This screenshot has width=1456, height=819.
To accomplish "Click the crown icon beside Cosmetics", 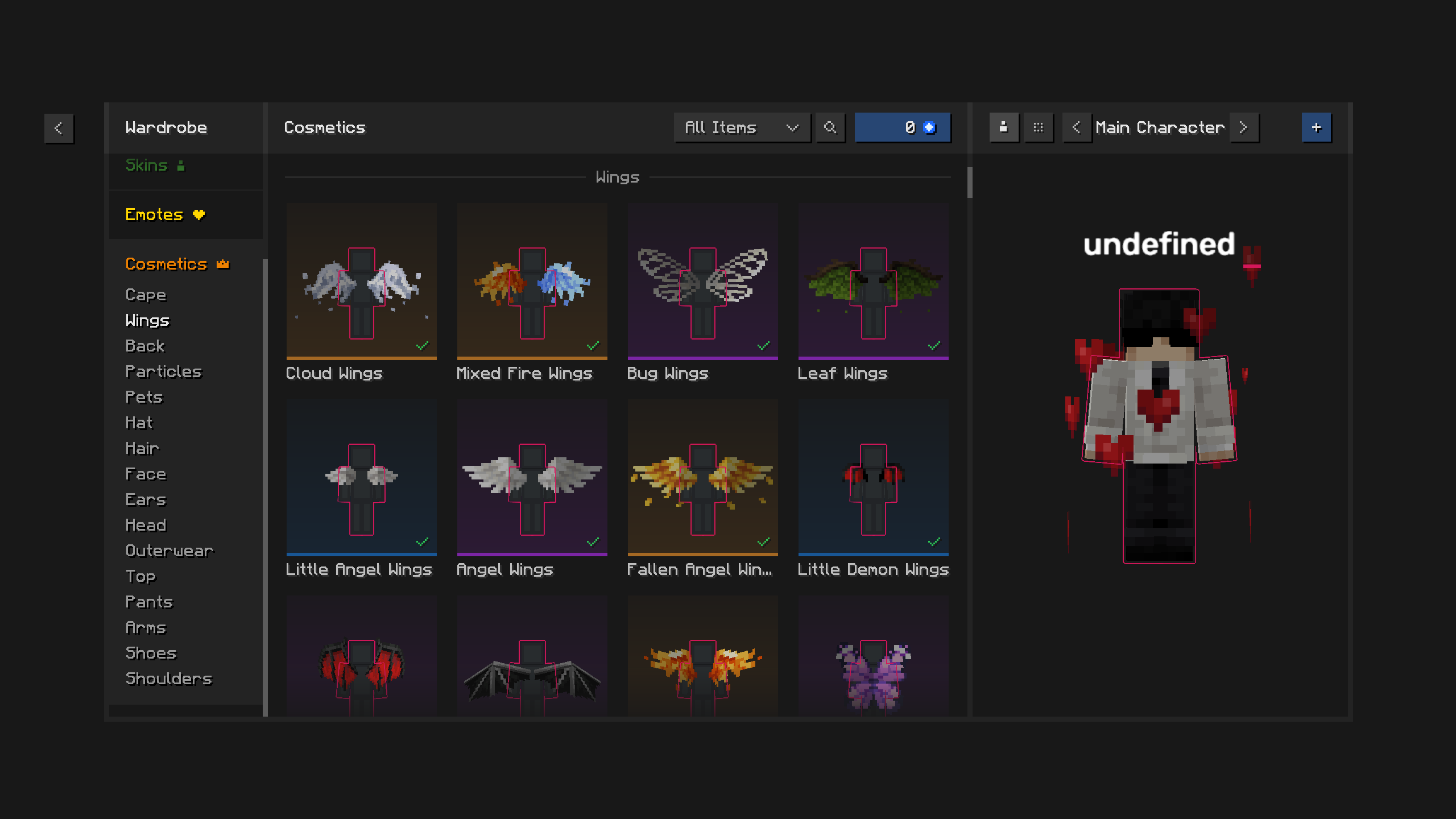I will coord(223,264).
